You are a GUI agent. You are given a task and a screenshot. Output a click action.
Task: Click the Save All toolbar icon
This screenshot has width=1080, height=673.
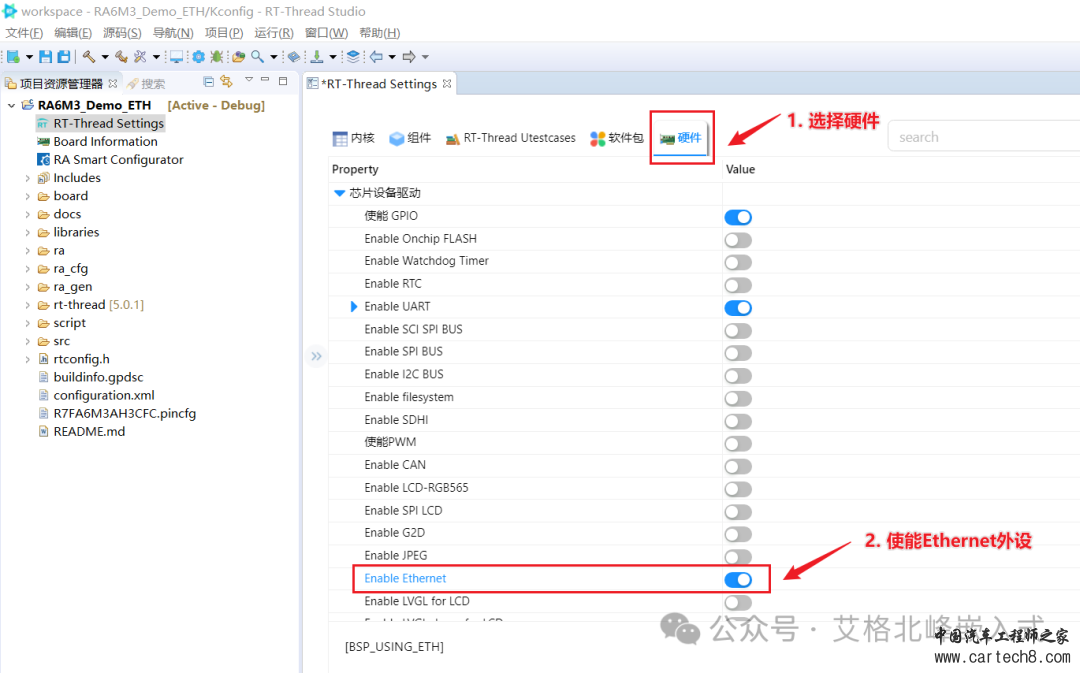[x=63, y=56]
